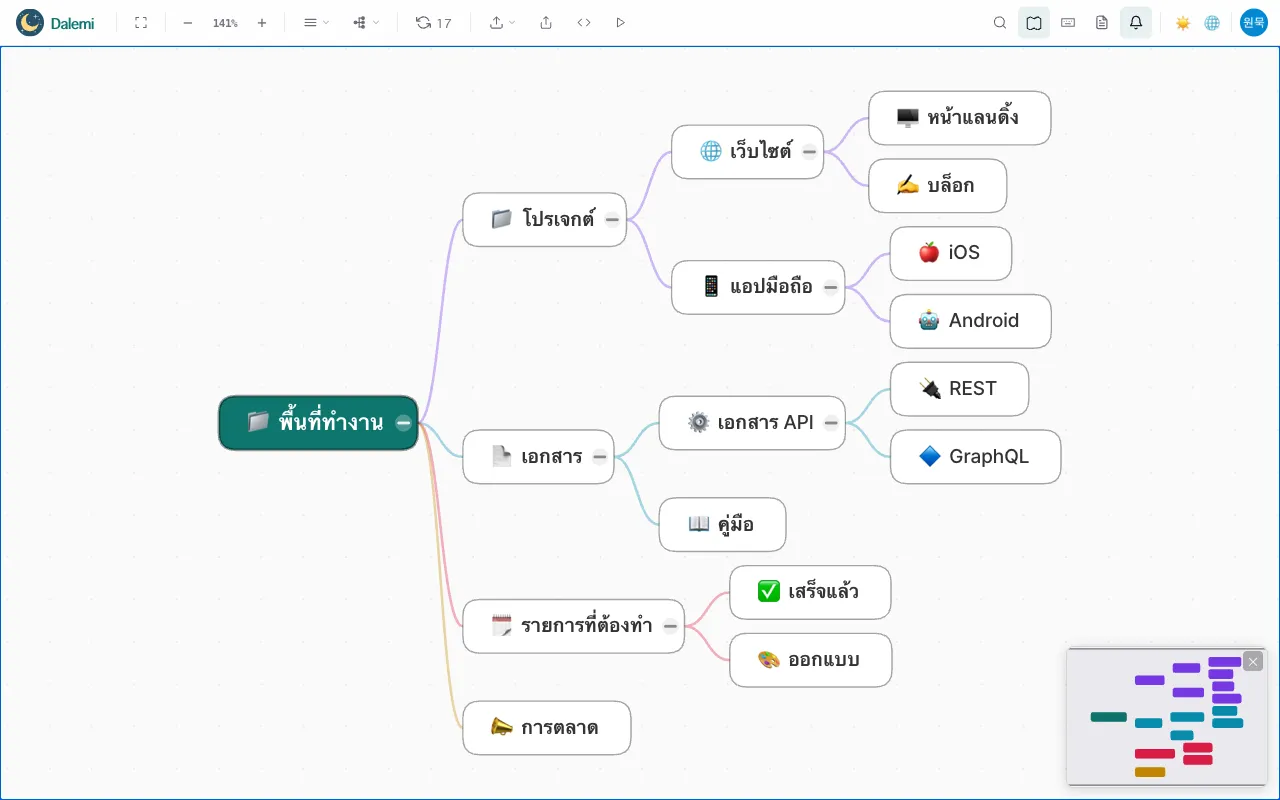Select the Android node
The width and height of the screenshot is (1280, 800).
(x=970, y=321)
